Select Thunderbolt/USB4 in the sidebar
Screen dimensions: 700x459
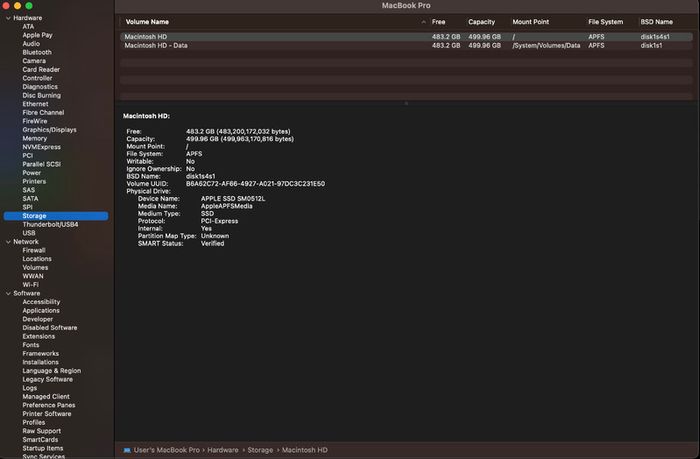point(50,225)
